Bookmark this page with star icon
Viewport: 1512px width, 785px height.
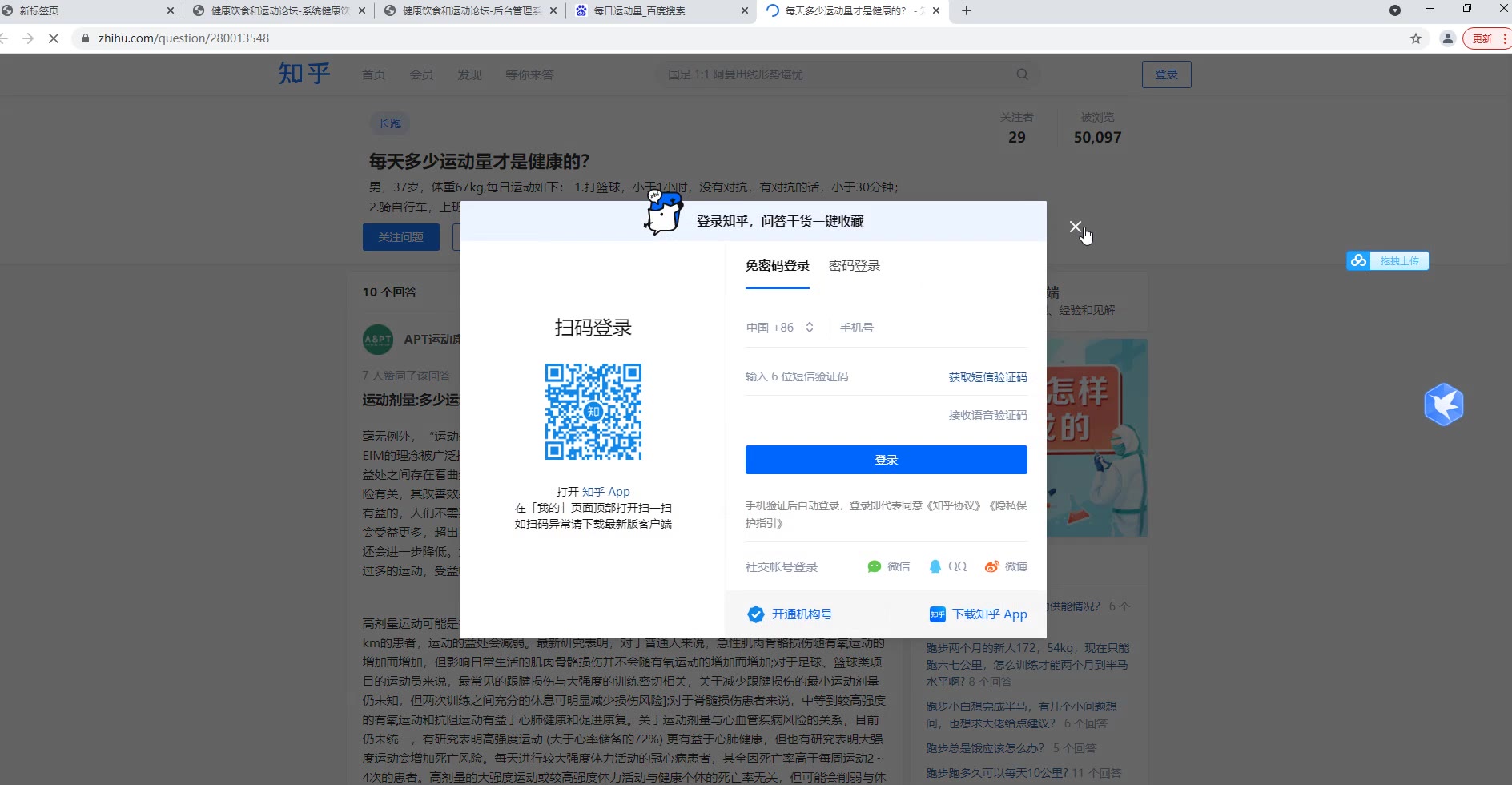(x=1416, y=38)
